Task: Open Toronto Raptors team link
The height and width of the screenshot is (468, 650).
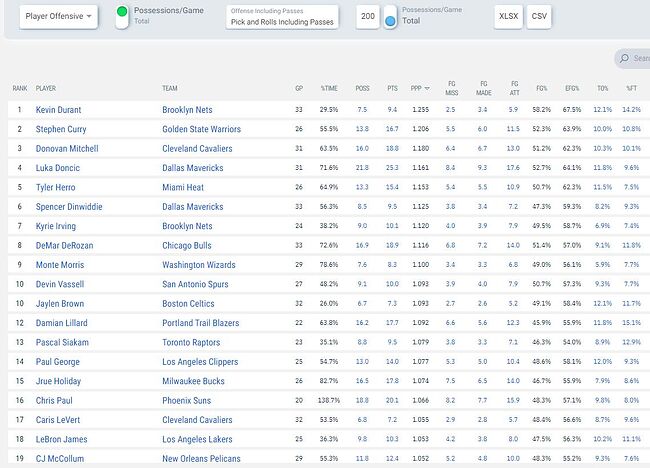Action: (191, 342)
